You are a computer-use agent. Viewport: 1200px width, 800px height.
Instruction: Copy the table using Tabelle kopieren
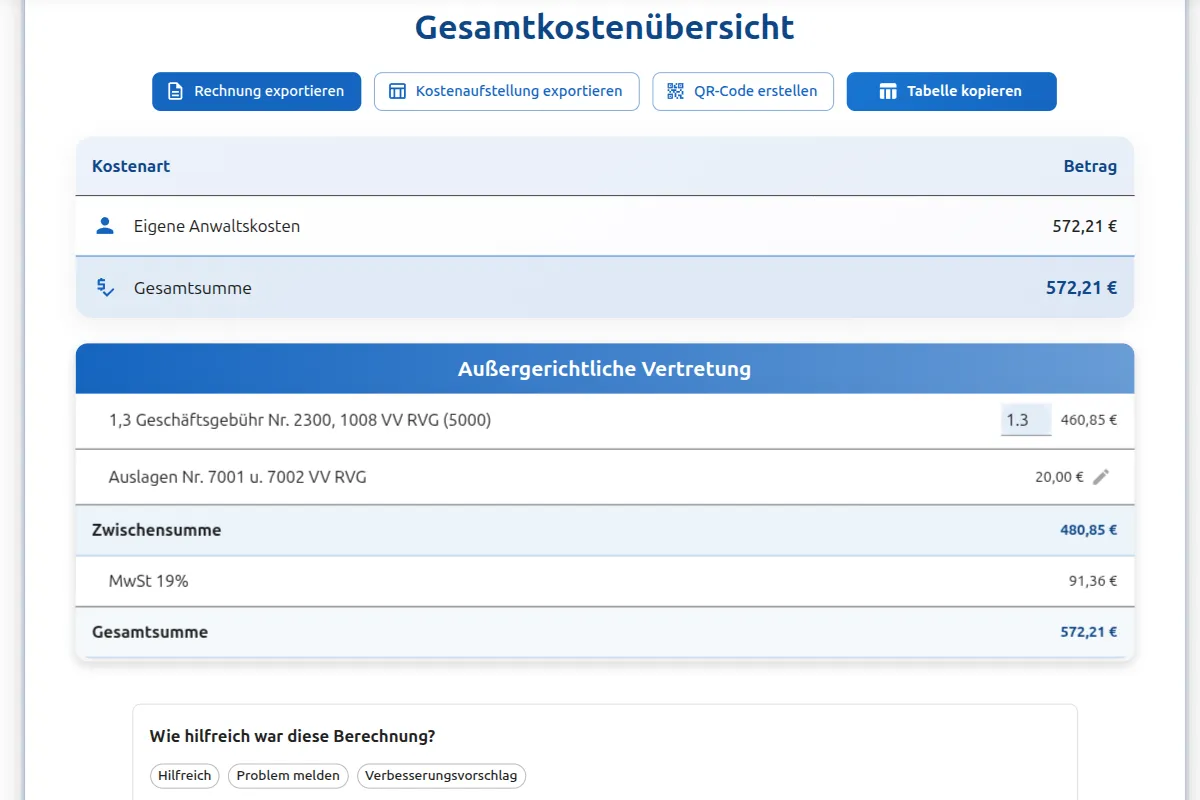[x=951, y=91]
